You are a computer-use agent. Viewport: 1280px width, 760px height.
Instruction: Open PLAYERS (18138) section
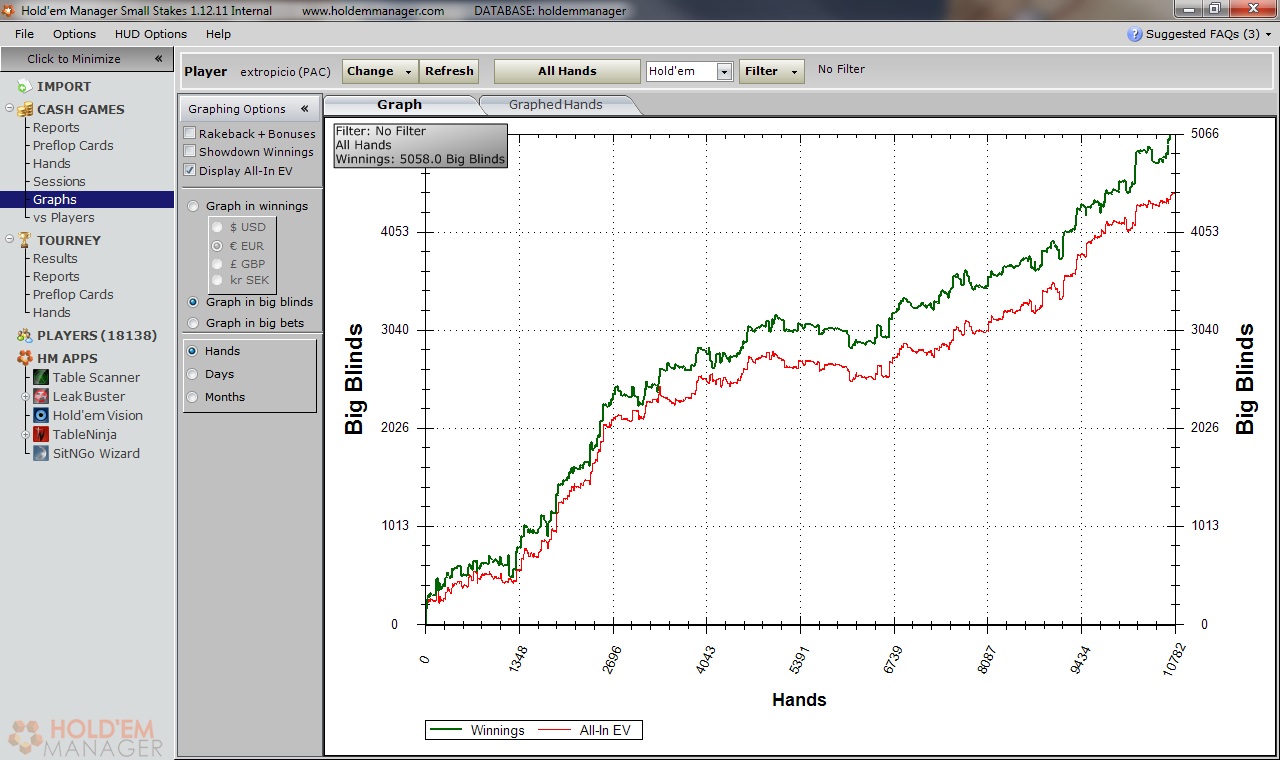pos(97,335)
